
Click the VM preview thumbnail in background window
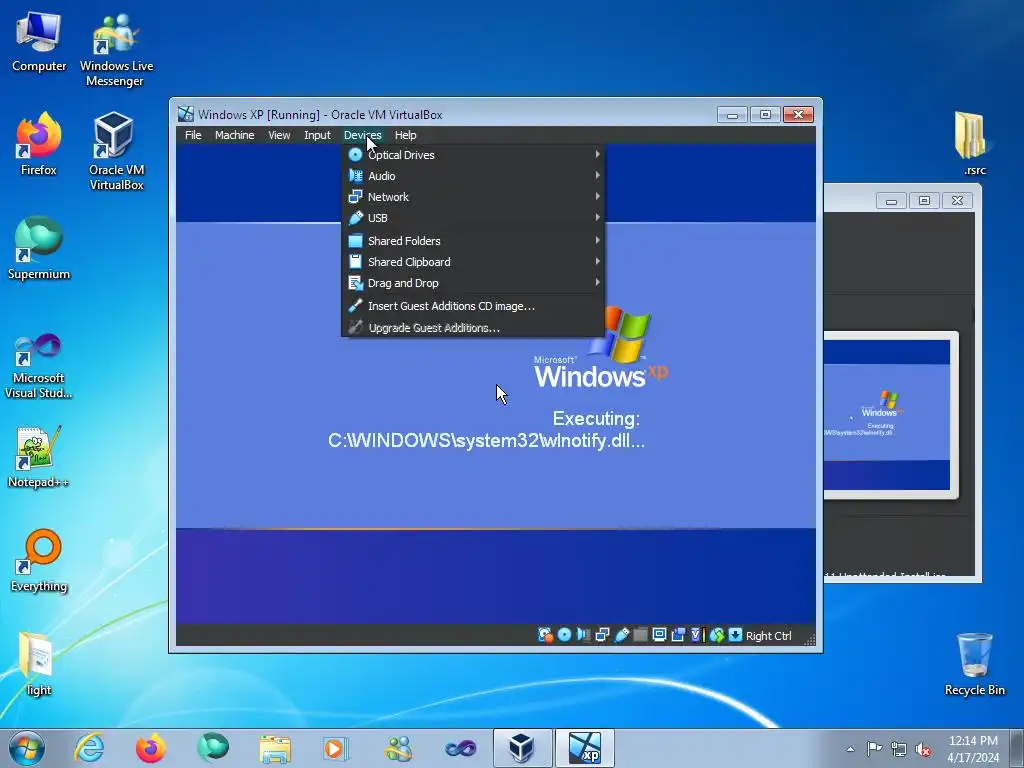891,415
